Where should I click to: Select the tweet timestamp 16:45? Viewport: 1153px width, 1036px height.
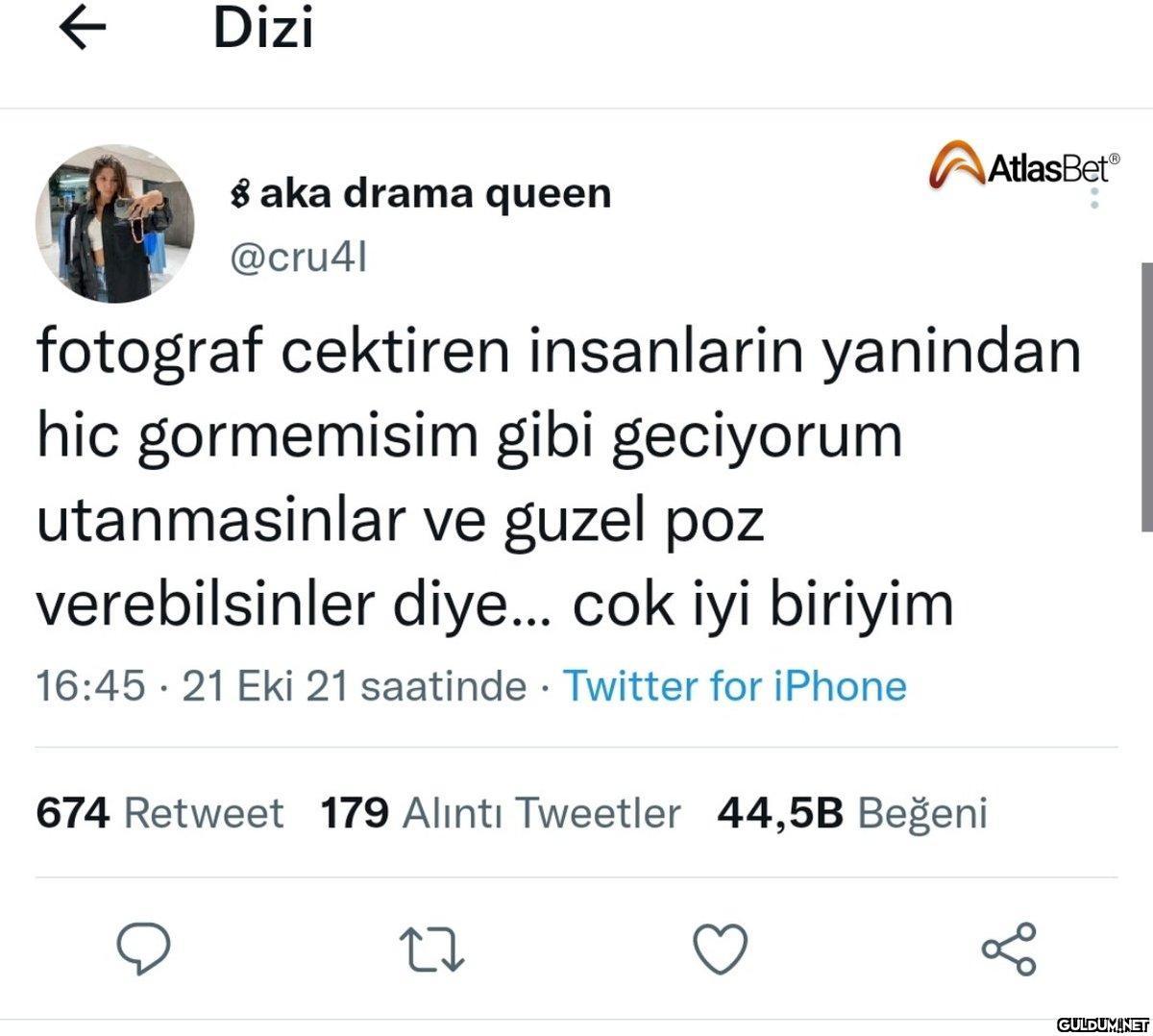[90, 686]
